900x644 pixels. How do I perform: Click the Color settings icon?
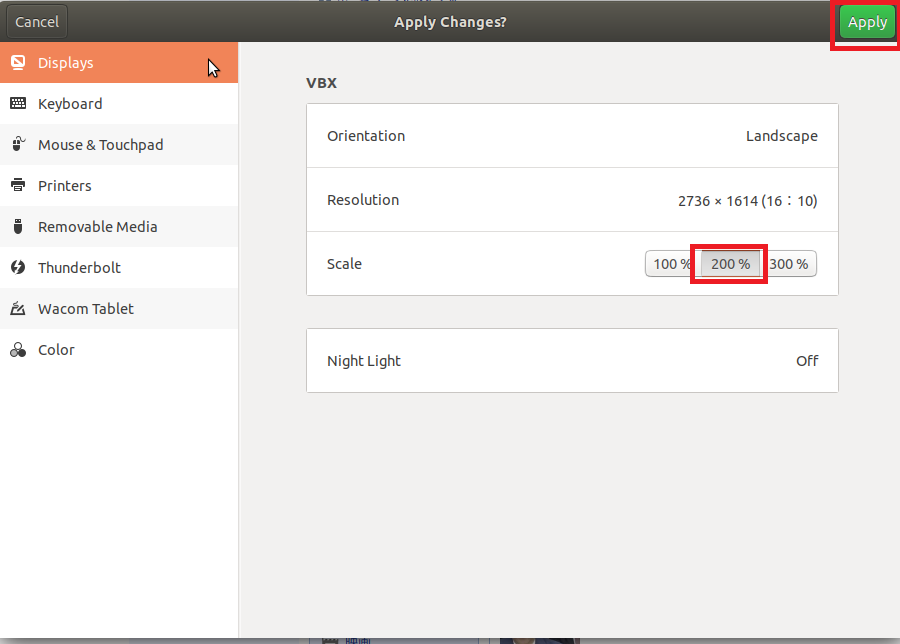pos(17,350)
